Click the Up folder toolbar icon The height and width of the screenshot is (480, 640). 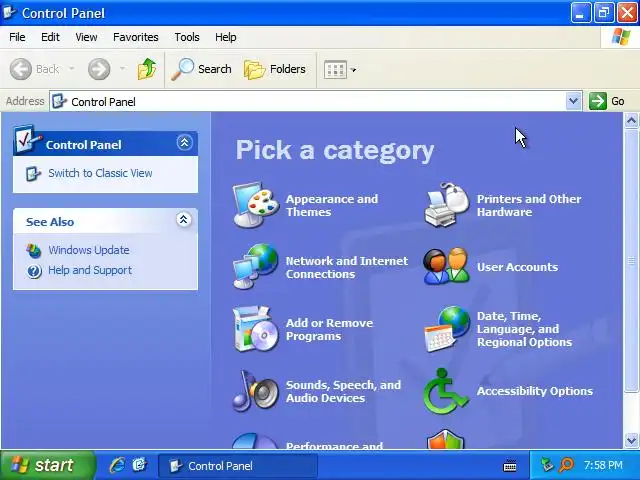point(147,69)
